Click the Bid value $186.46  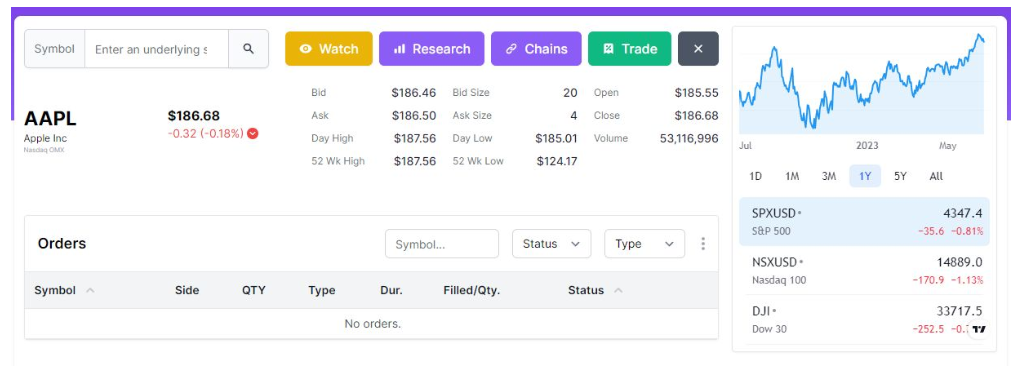tap(413, 93)
